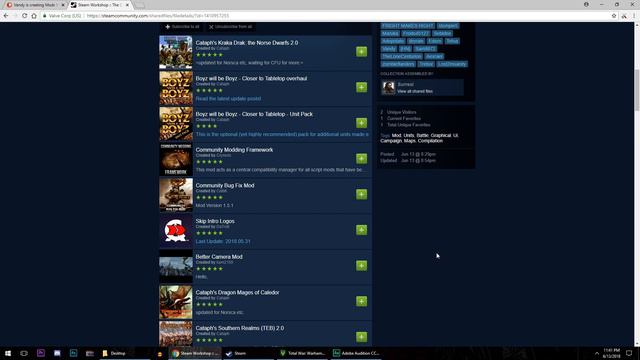This screenshot has width=640, height=360.
Task: Switch to the Vandy is creating Mods tab
Action: [x=34, y=5]
